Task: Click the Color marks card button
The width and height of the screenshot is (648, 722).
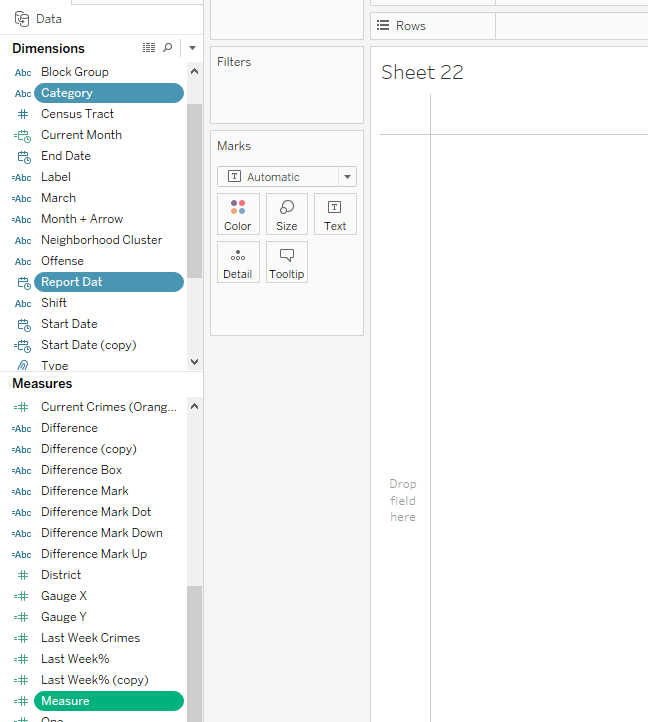Action: 238,214
